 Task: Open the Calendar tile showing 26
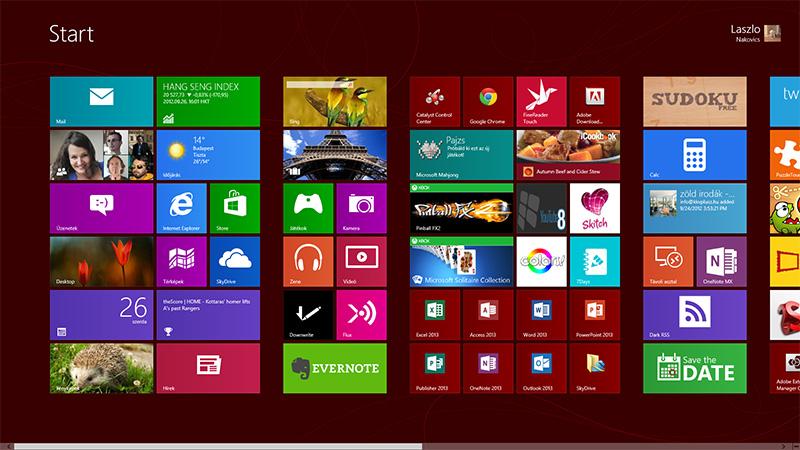[102, 315]
